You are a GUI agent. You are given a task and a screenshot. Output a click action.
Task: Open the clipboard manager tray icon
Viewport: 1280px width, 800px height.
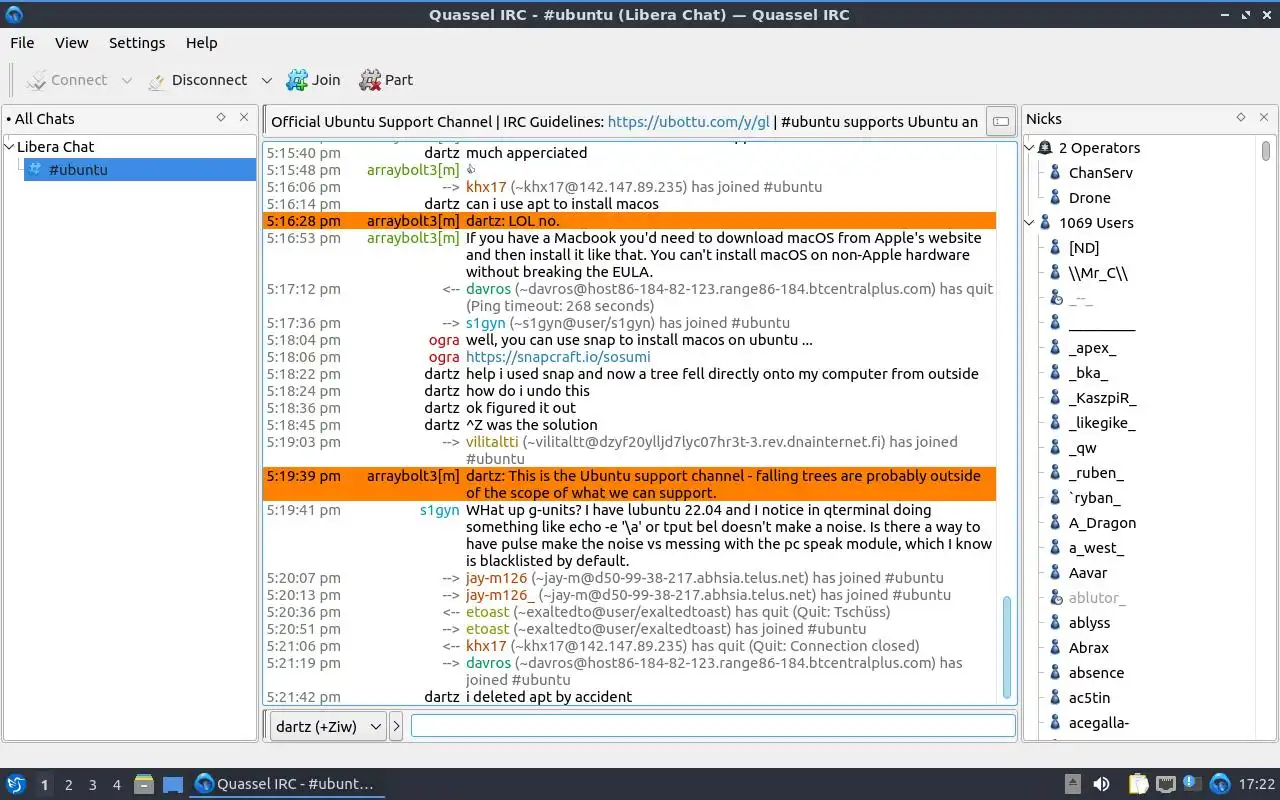[x=1138, y=785]
